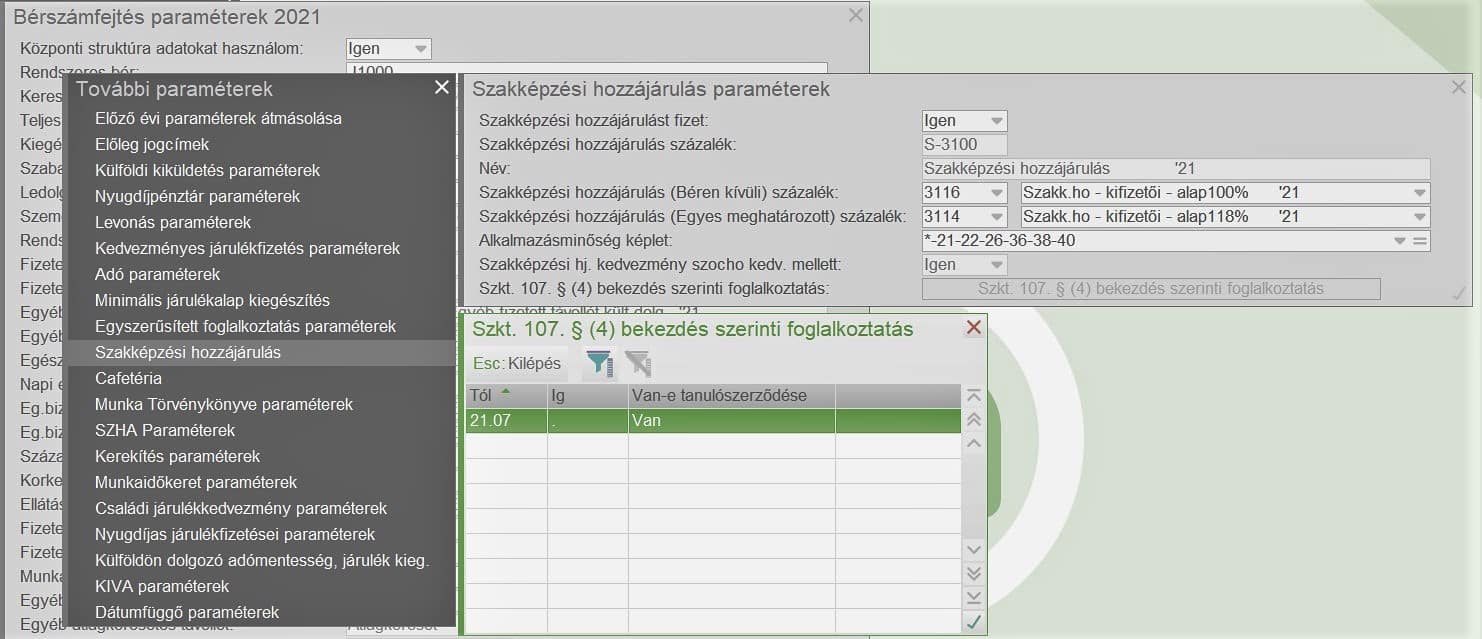
Task: Confirm selection with green checkmark in table window
Action: click(x=974, y=621)
